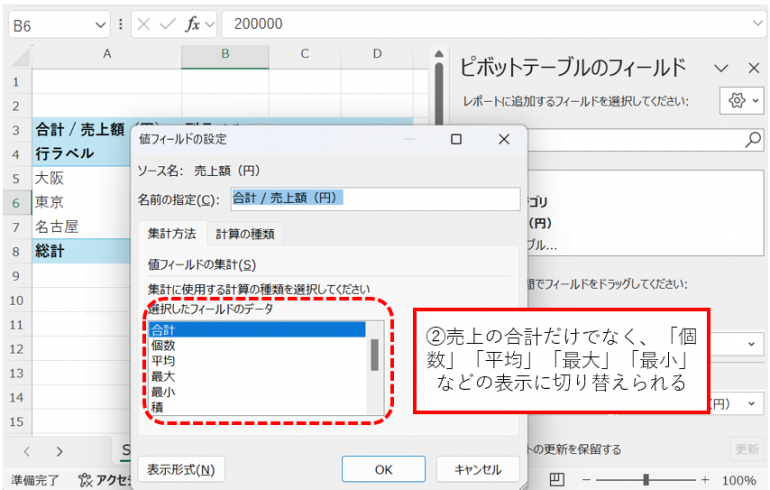
Task: Click the formula bar cancel X icon
Action: coord(142,24)
